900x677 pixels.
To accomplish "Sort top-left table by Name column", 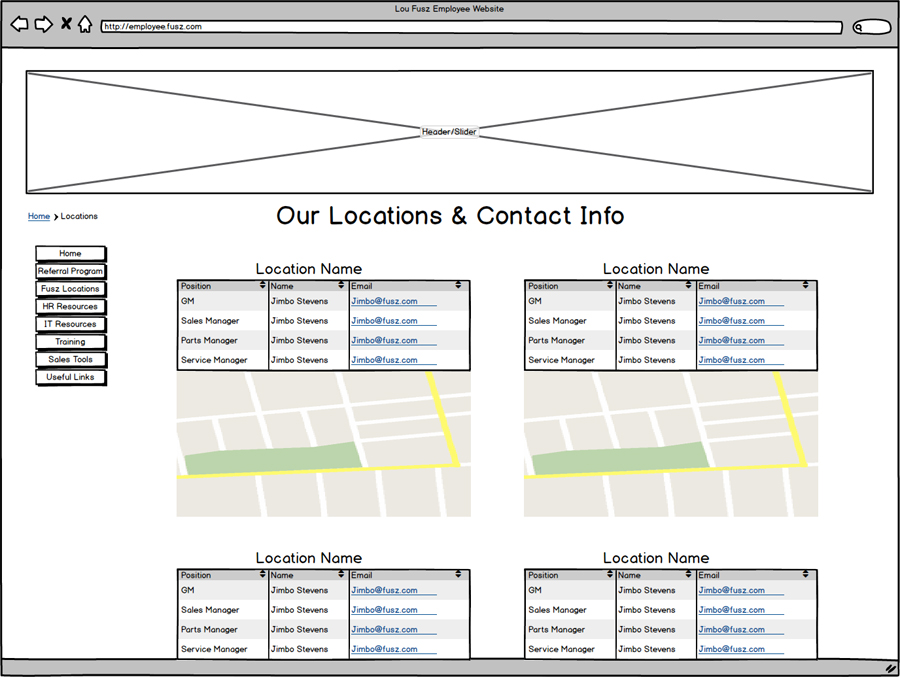I will point(341,285).
